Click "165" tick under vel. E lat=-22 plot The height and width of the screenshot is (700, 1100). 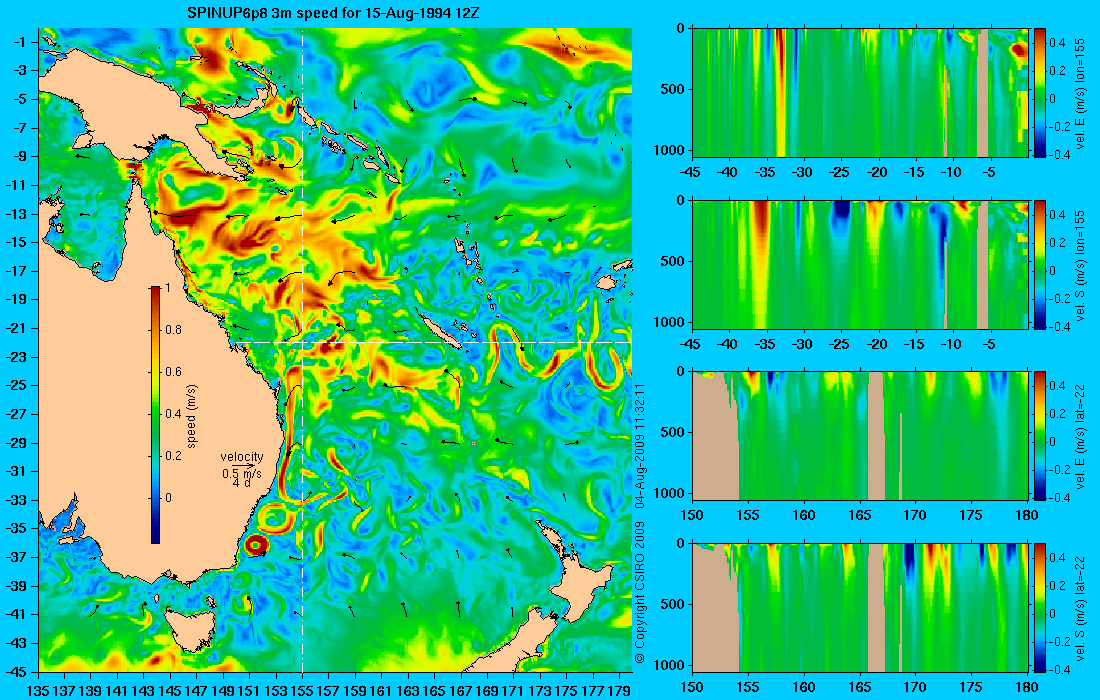click(x=859, y=516)
